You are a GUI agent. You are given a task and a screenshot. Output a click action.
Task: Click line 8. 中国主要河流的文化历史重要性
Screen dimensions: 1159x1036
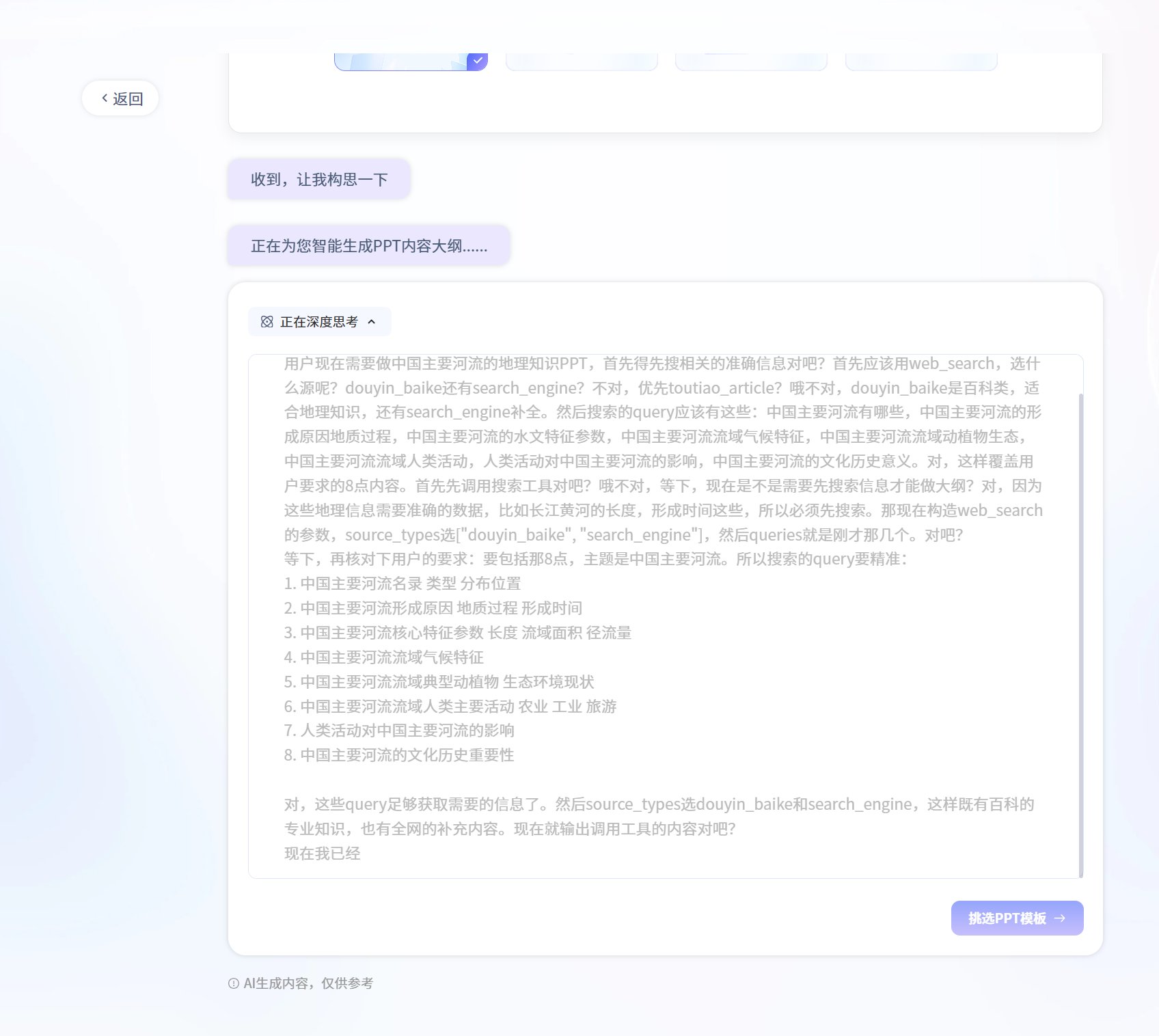pos(399,755)
